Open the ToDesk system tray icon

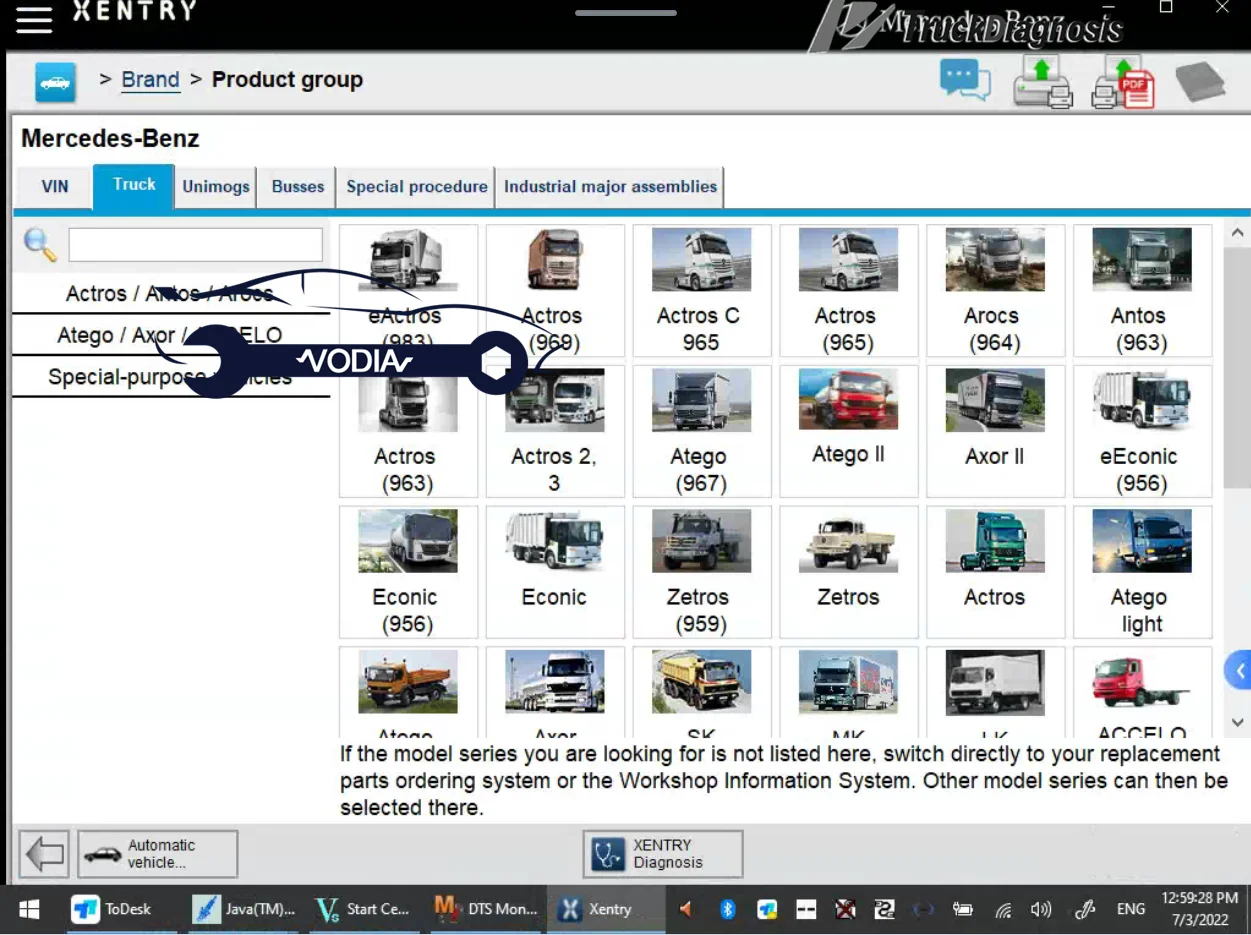767,909
